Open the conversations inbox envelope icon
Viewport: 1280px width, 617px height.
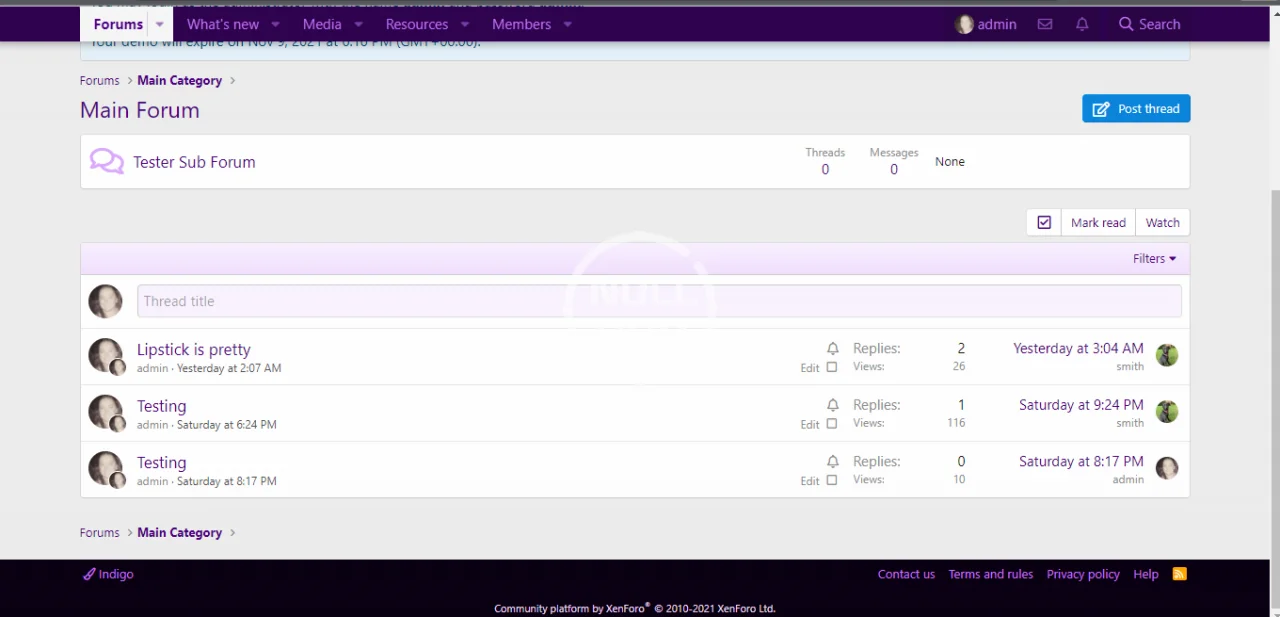(x=1045, y=24)
